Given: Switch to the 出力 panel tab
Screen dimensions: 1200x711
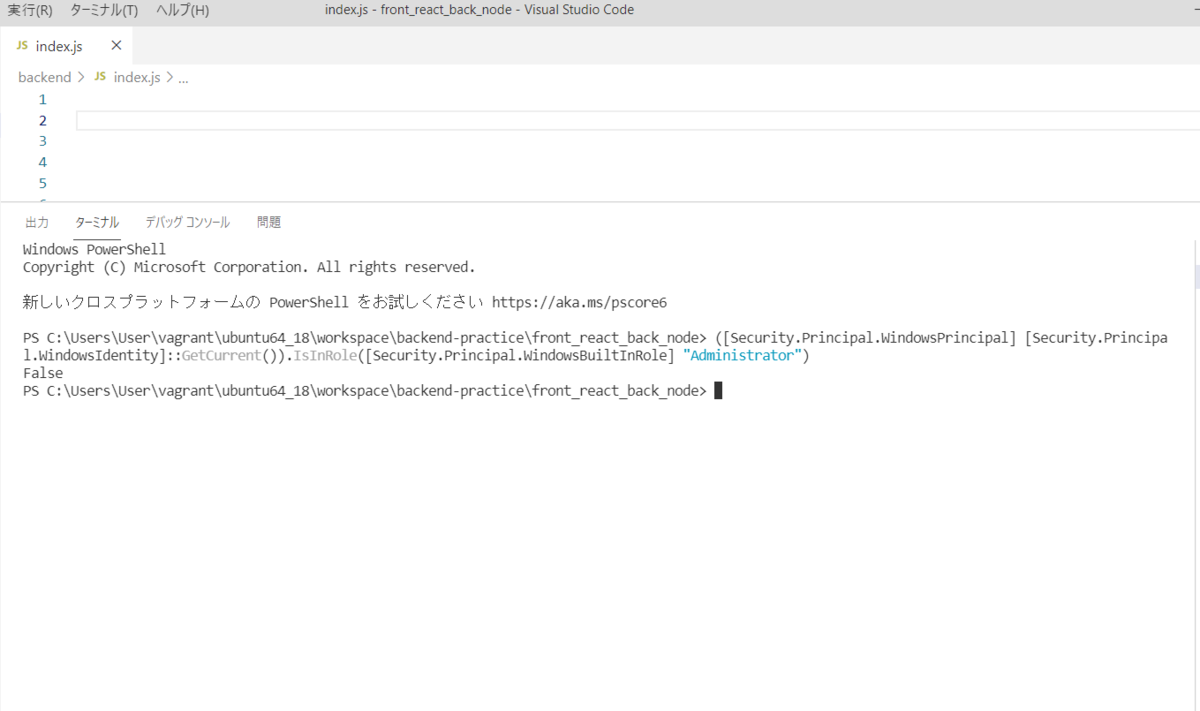Looking at the screenshot, I should [36, 222].
